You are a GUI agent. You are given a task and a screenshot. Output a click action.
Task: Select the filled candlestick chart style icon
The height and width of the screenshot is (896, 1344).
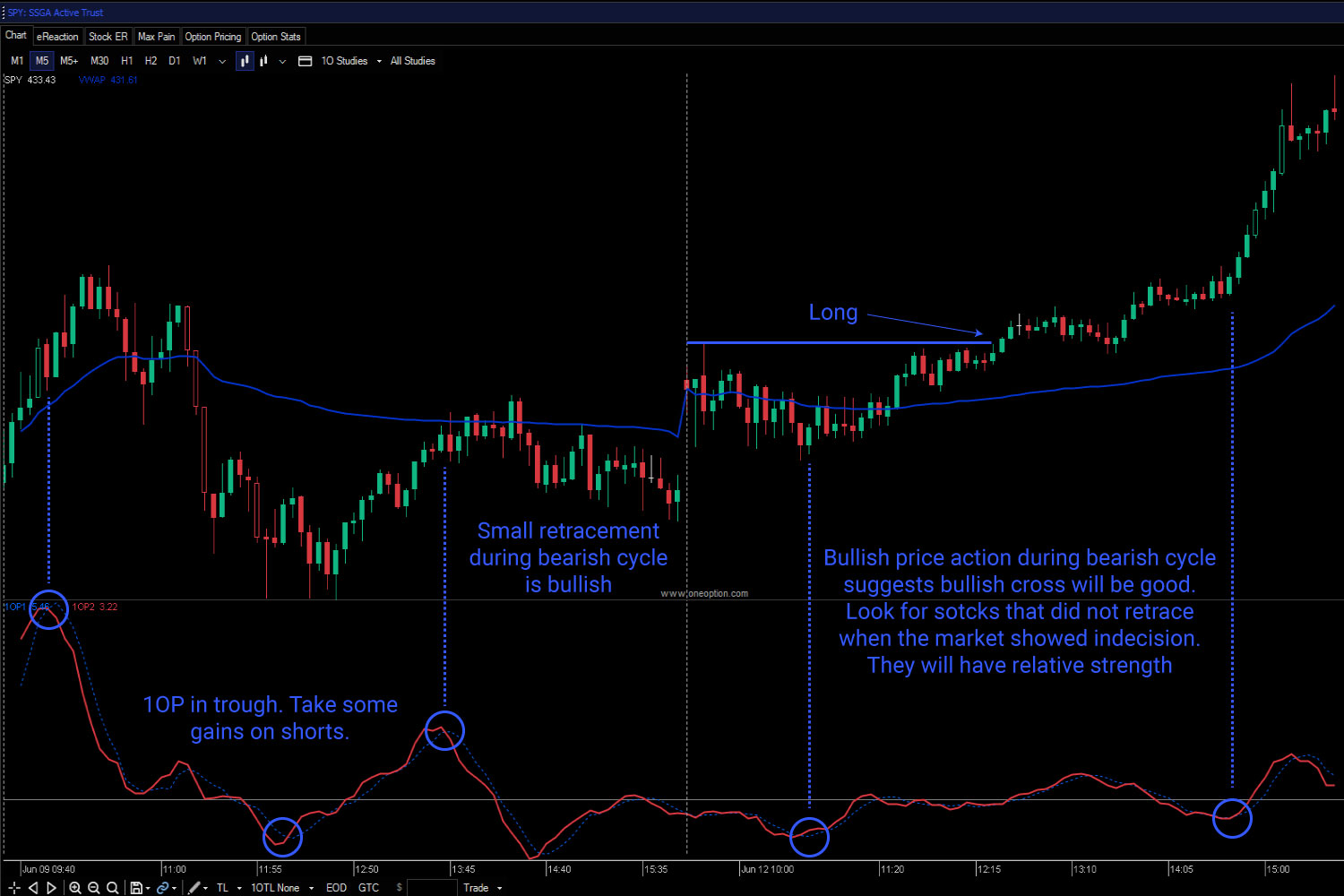pos(245,60)
